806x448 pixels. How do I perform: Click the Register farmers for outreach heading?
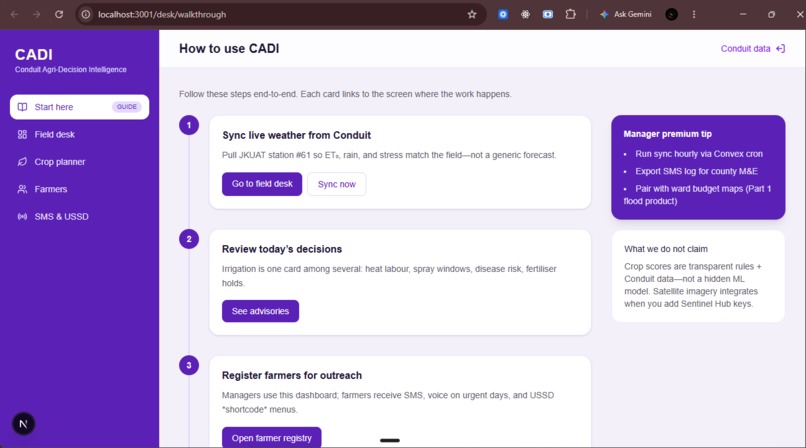coord(291,376)
